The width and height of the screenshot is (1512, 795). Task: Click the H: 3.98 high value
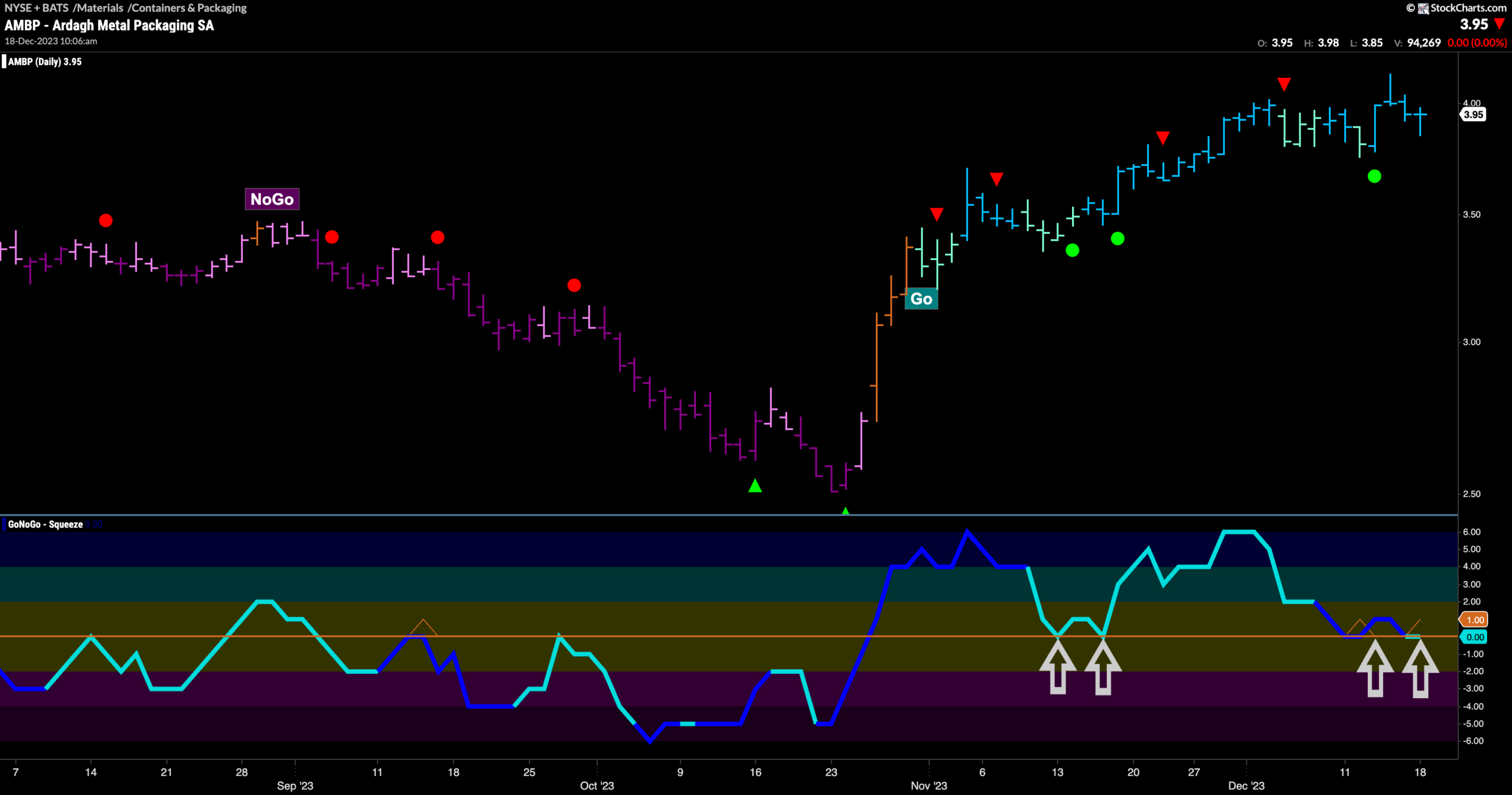click(1321, 43)
